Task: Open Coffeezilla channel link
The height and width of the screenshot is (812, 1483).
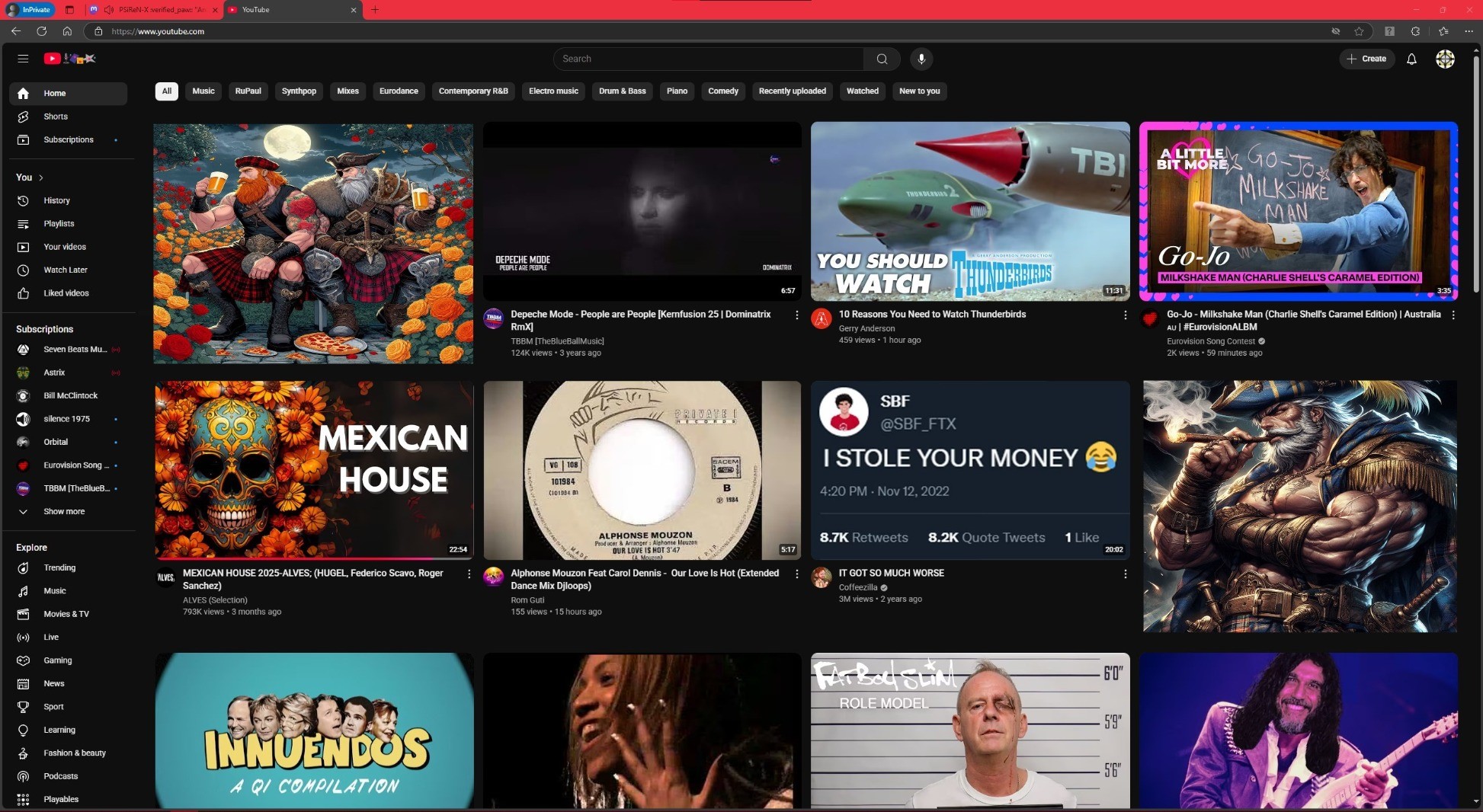Action: coord(858,587)
